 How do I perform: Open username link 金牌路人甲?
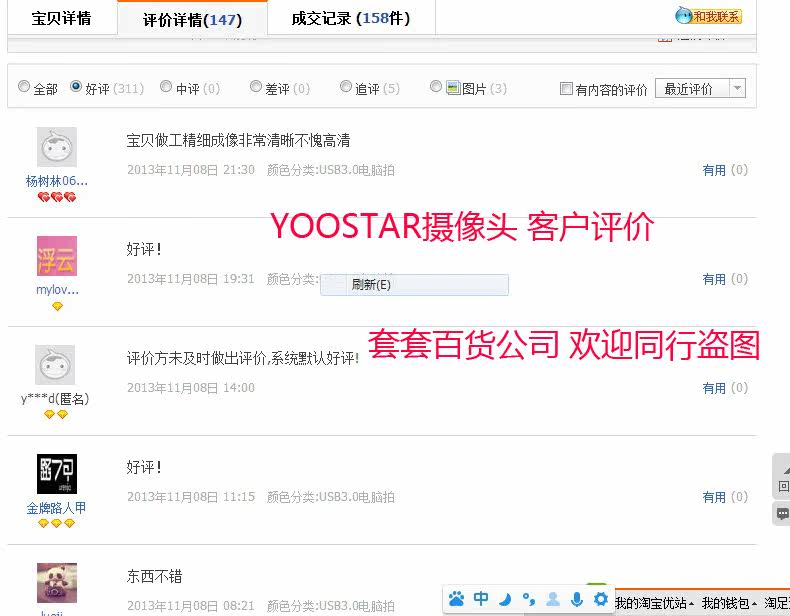coord(56,508)
